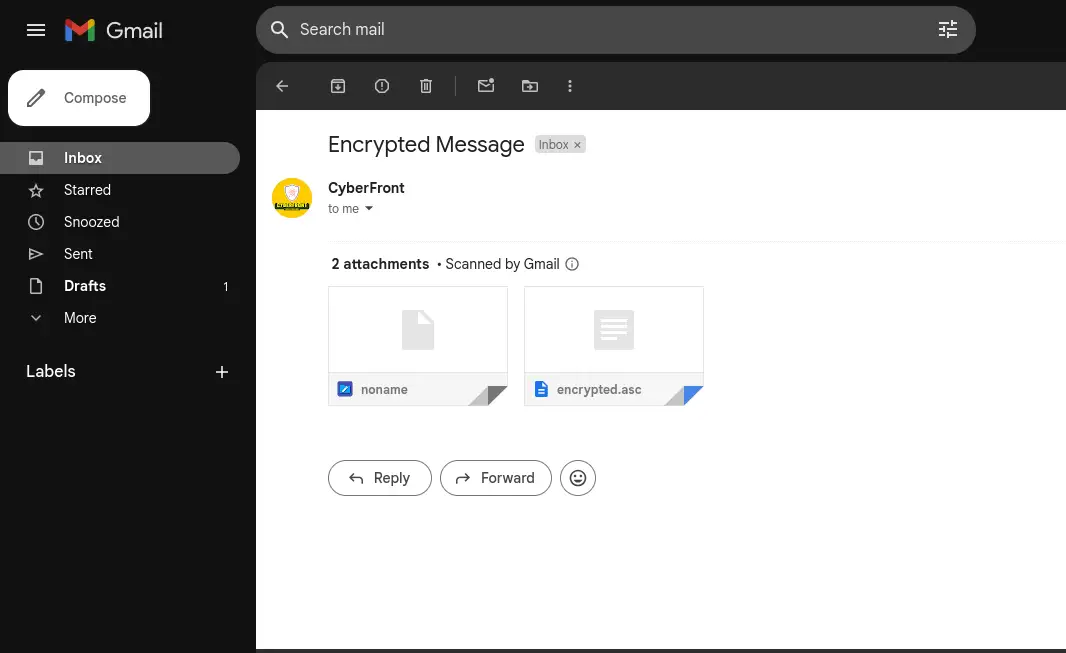Remove the Inbox label from message
The width and height of the screenshot is (1066, 653).
577,145
